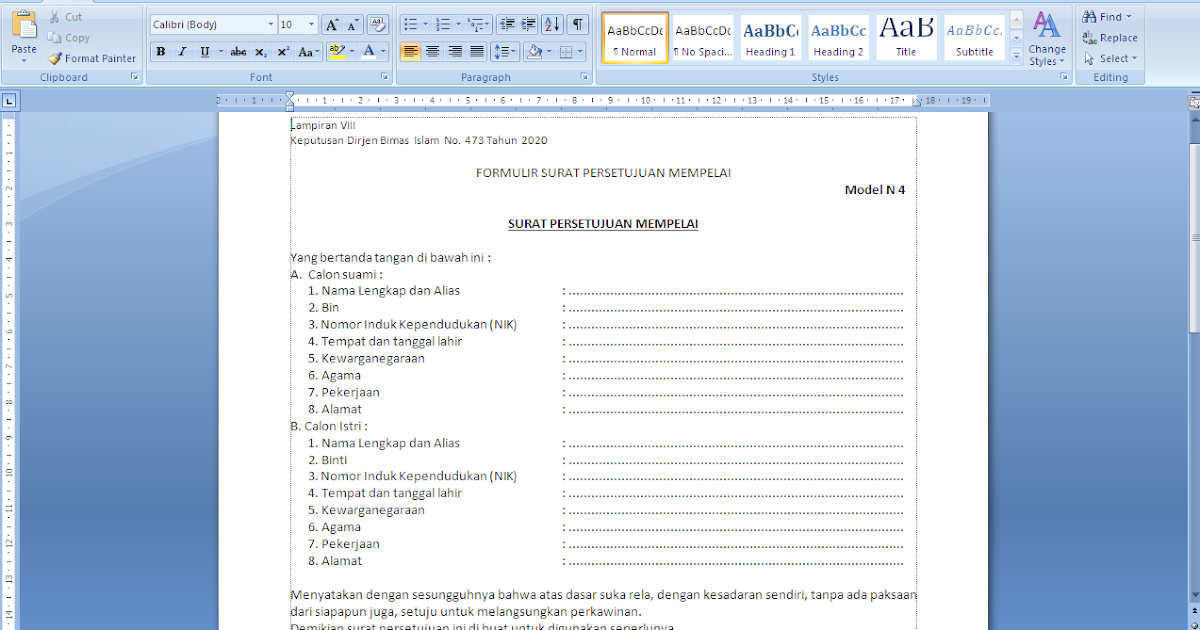Viewport: 1200px width, 630px height.
Task: Apply the yellow text highlight color
Action: coord(336,51)
